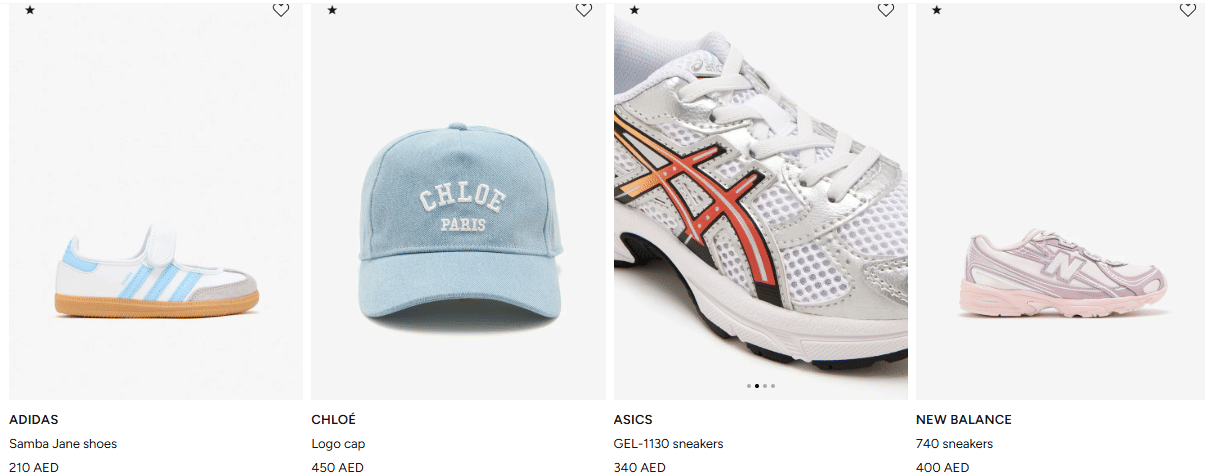Open the ADIDAS brand link
This screenshot has height=476, width=1205.
[x=34, y=420]
